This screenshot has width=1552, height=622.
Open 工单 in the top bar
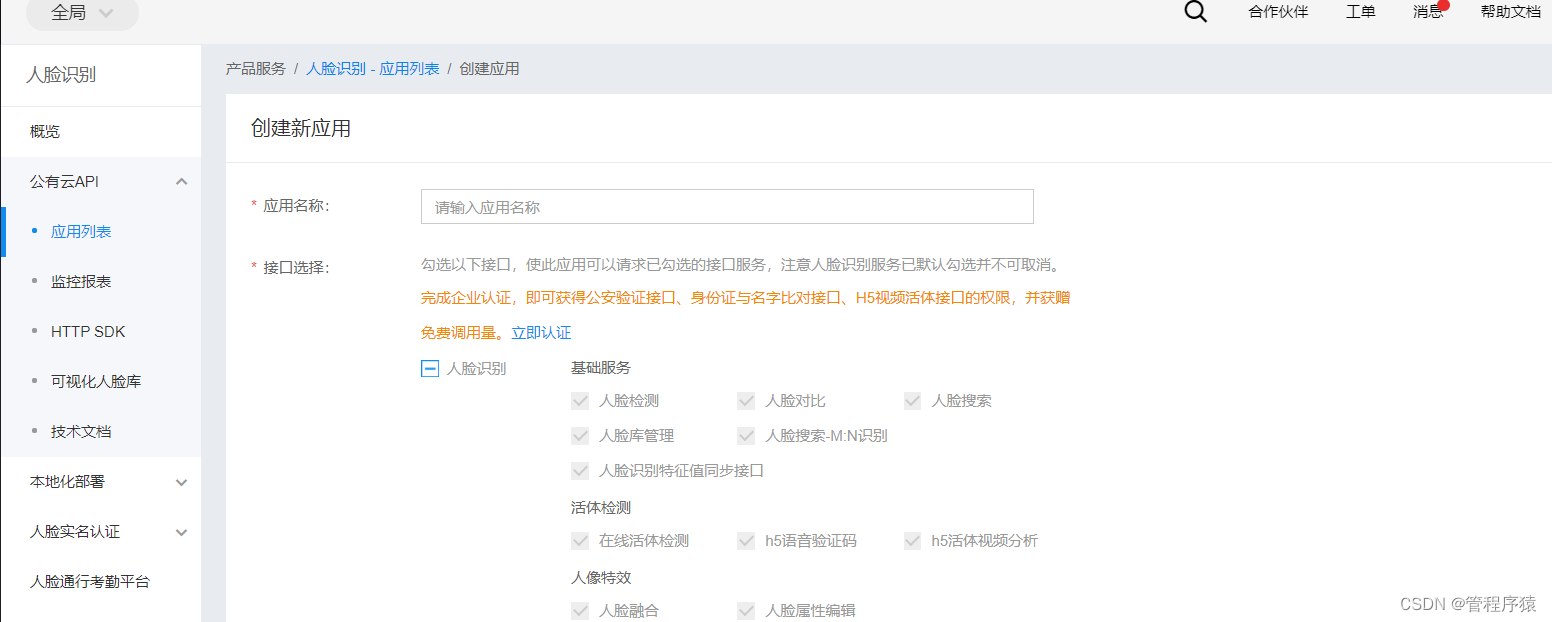[x=1360, y=12]
